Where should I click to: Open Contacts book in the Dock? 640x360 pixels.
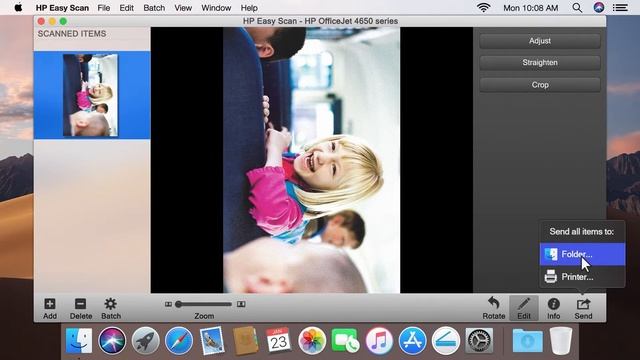[x=245, y=340]
